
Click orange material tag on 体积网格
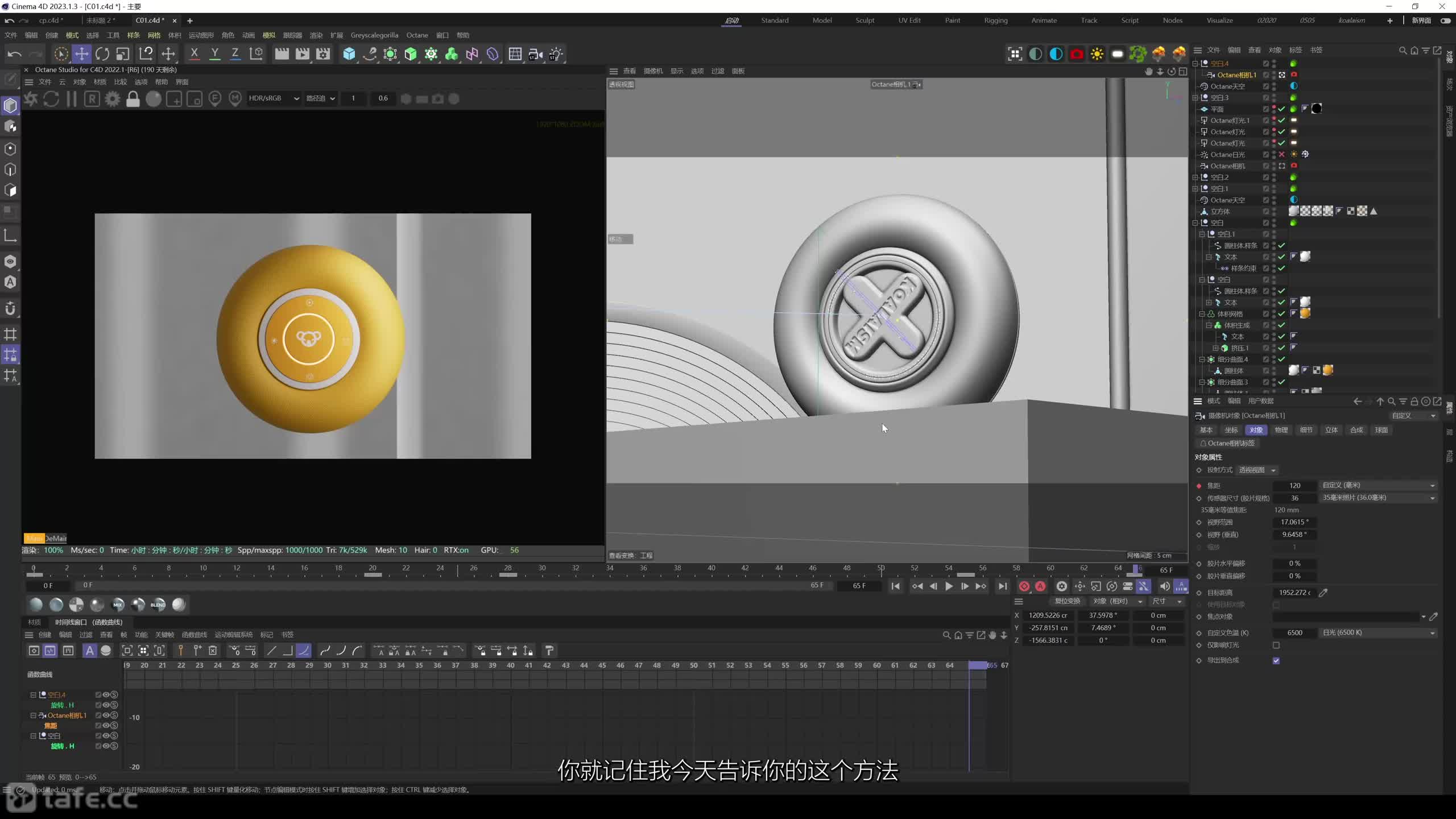(x=1305, y=313)
